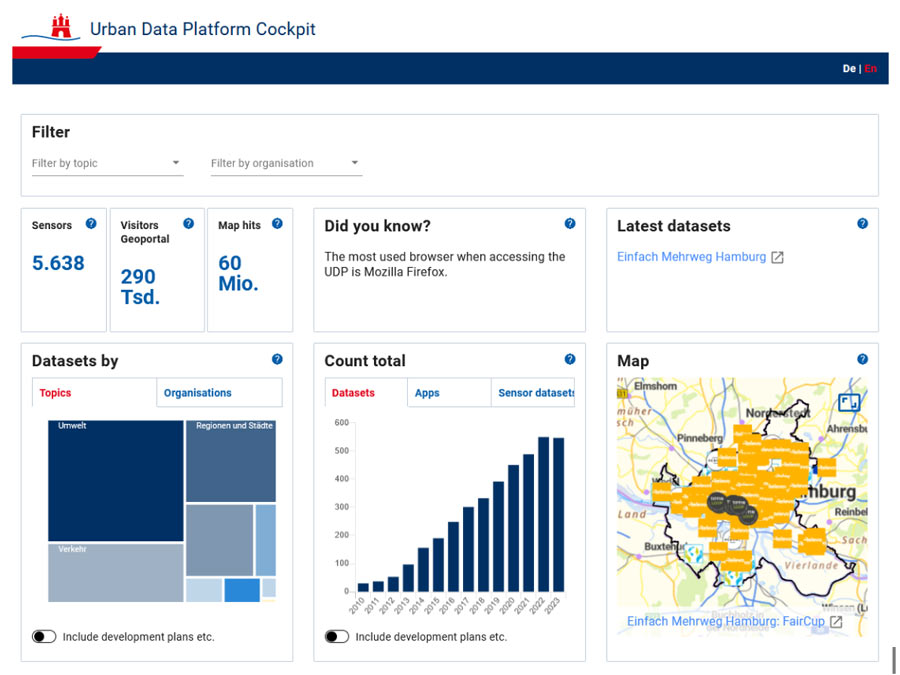Click the 2023 bar in the chart
900x675 pixels.
coord(558,515)
